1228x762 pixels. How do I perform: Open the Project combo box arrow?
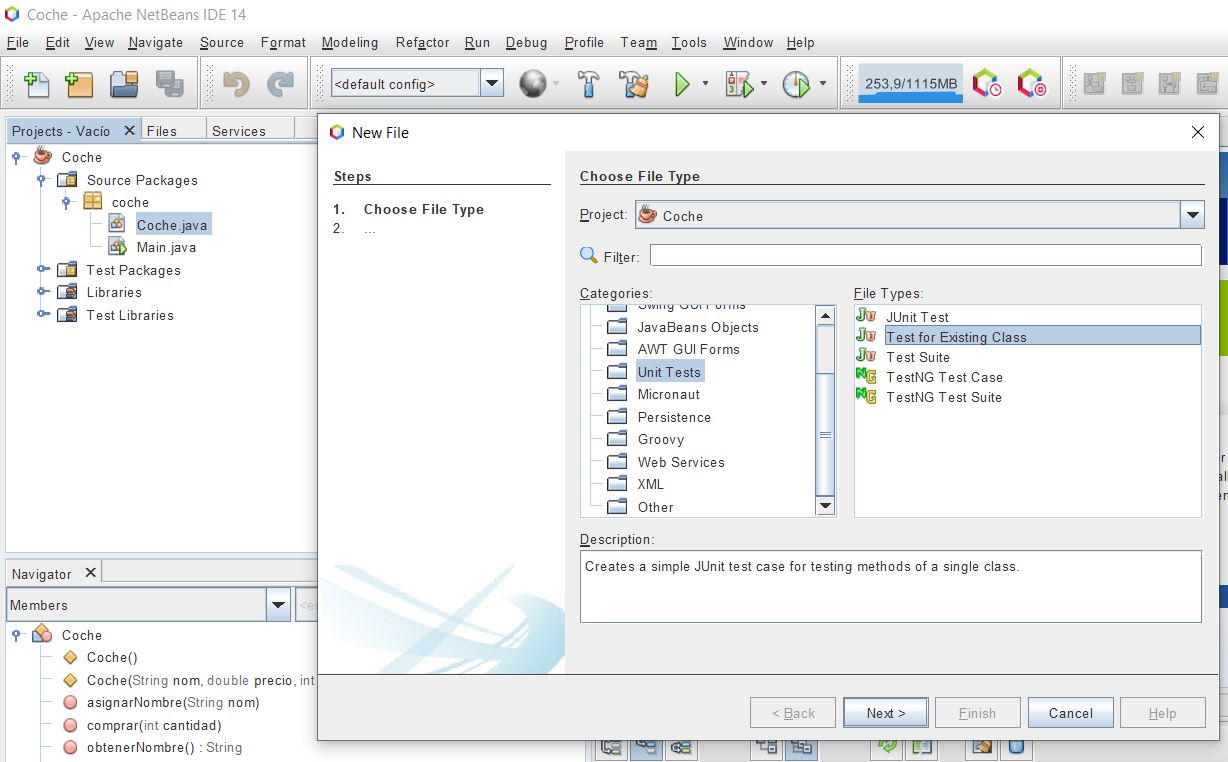[1191, 215]
